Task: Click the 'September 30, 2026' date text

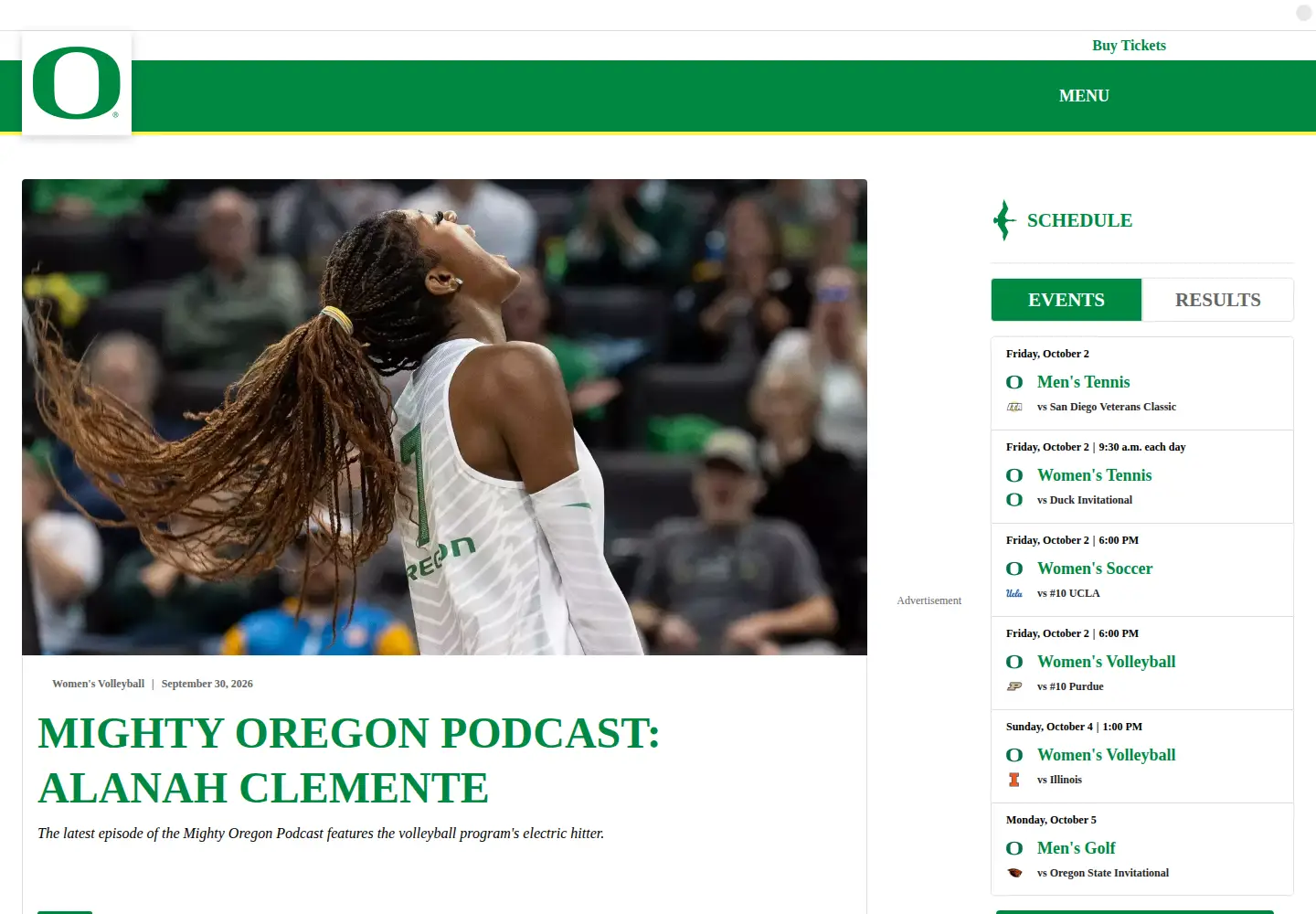Action: [x=207, y=684]
